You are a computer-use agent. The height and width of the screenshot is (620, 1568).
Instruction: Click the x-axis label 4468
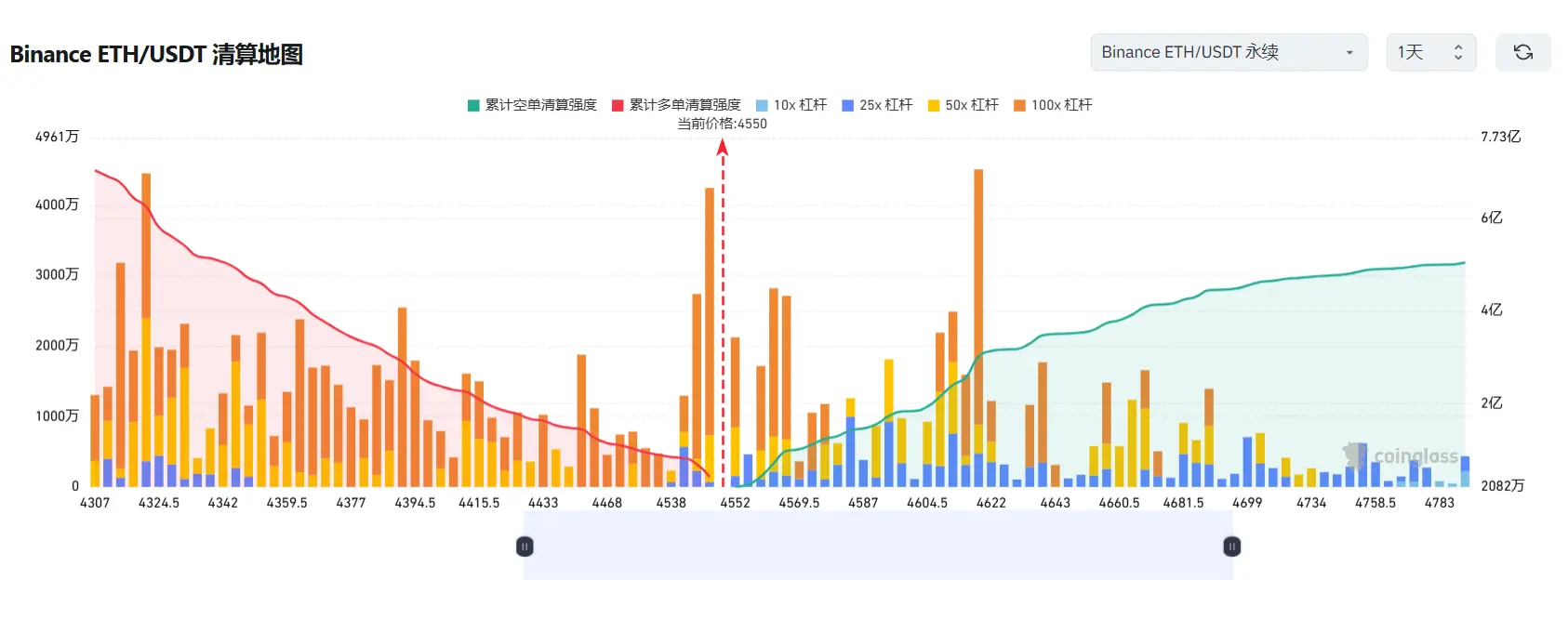(x=607, y=503)
